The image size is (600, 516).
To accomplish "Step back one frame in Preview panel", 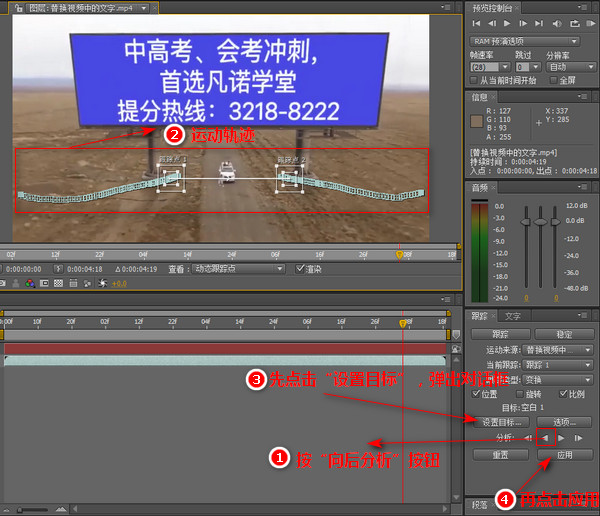I will pos(492,23).
